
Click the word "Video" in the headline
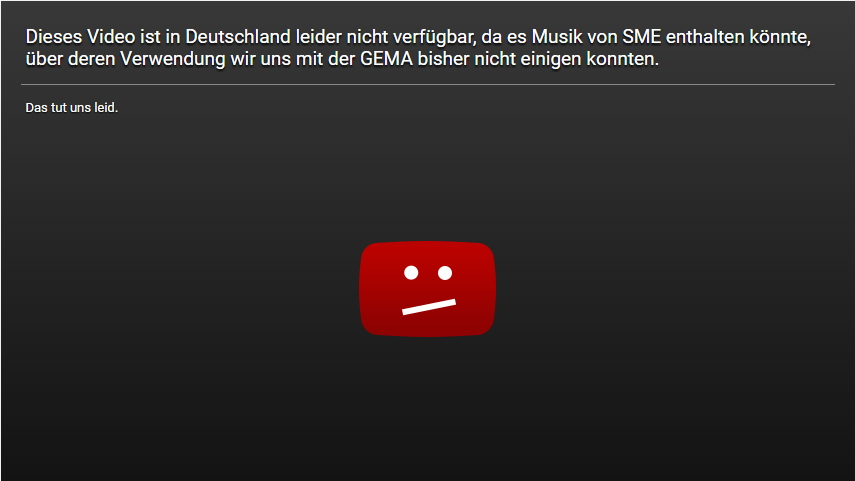point(111,37)
